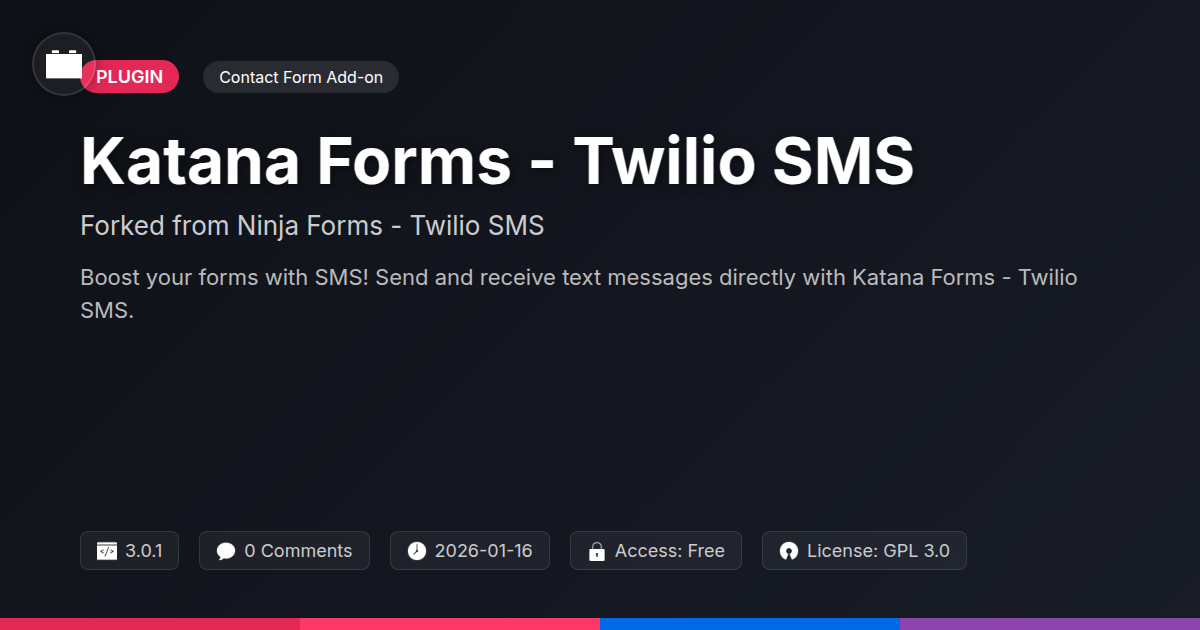Open the 0 Comments link
Image resolution: width=1200 pixels, height=630 pixels.
tap(298, 551)
